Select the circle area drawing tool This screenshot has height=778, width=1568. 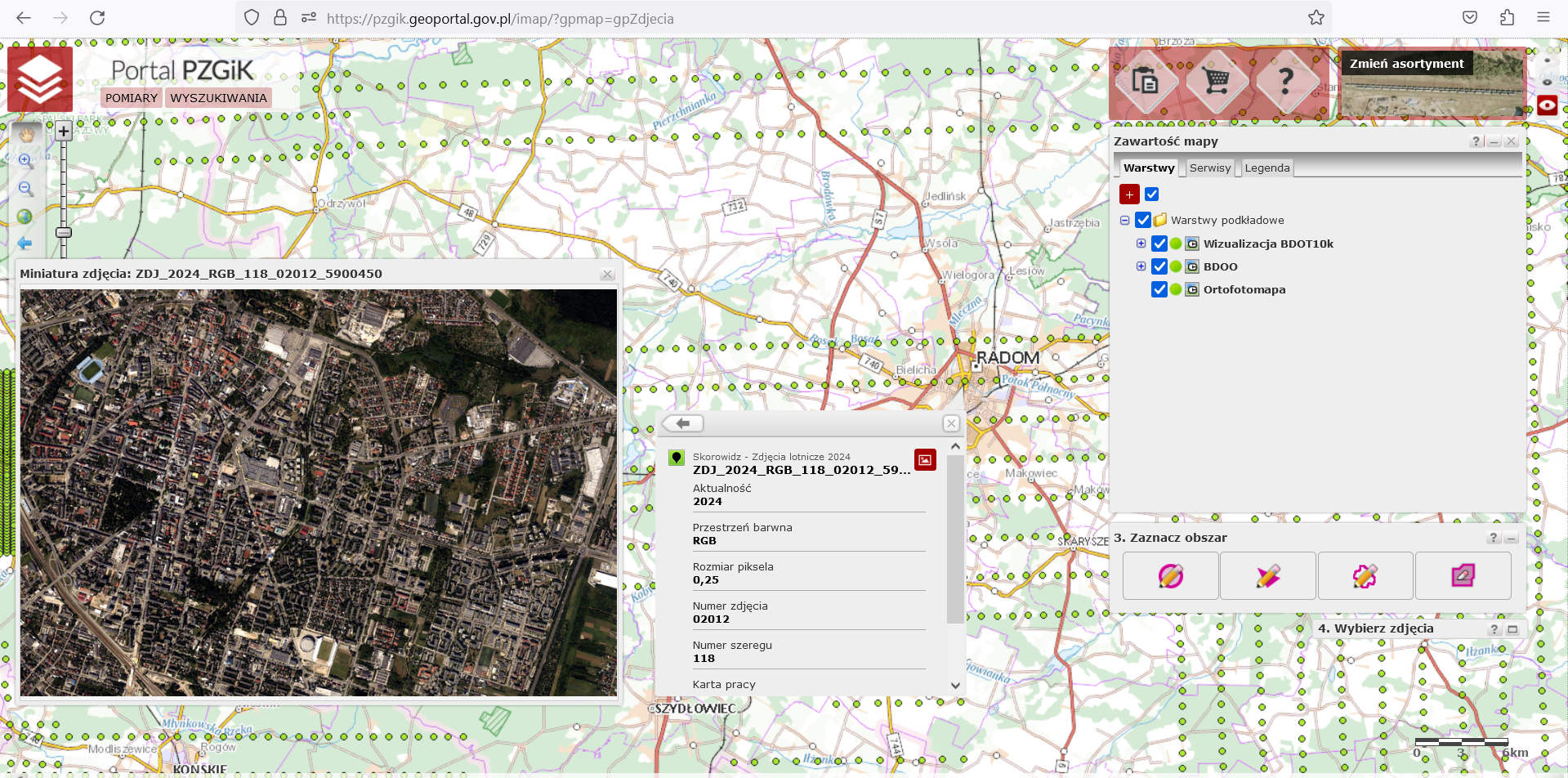1170,576
